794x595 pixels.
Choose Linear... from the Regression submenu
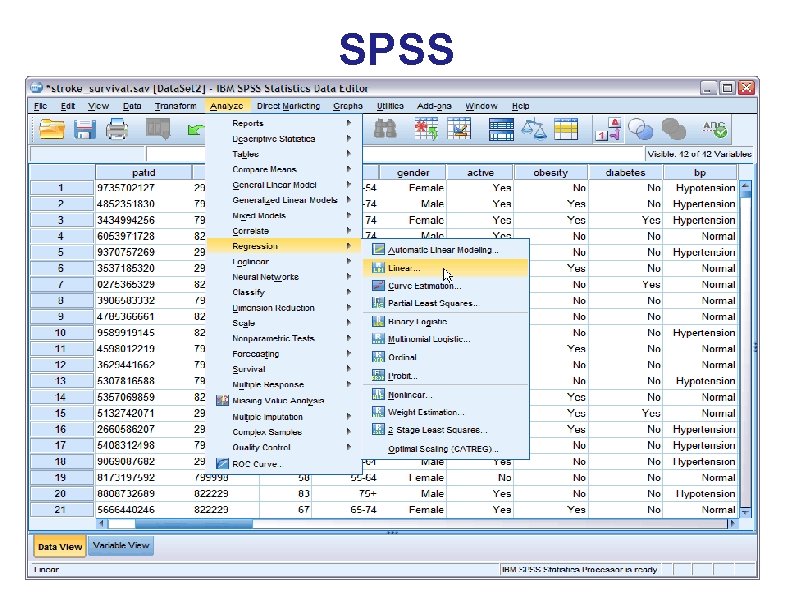point(446,268)
